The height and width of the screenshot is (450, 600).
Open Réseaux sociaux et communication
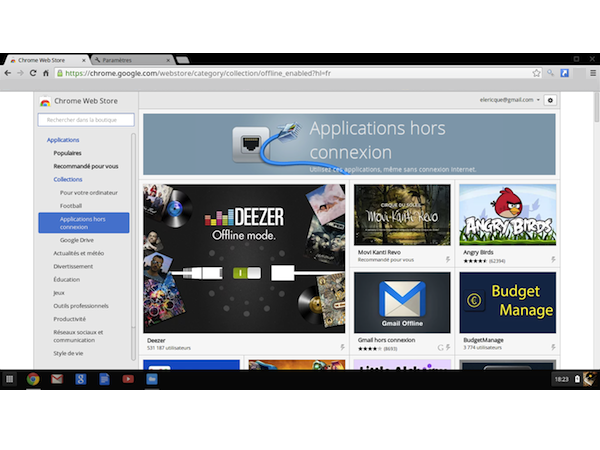[x=78, y=336]
